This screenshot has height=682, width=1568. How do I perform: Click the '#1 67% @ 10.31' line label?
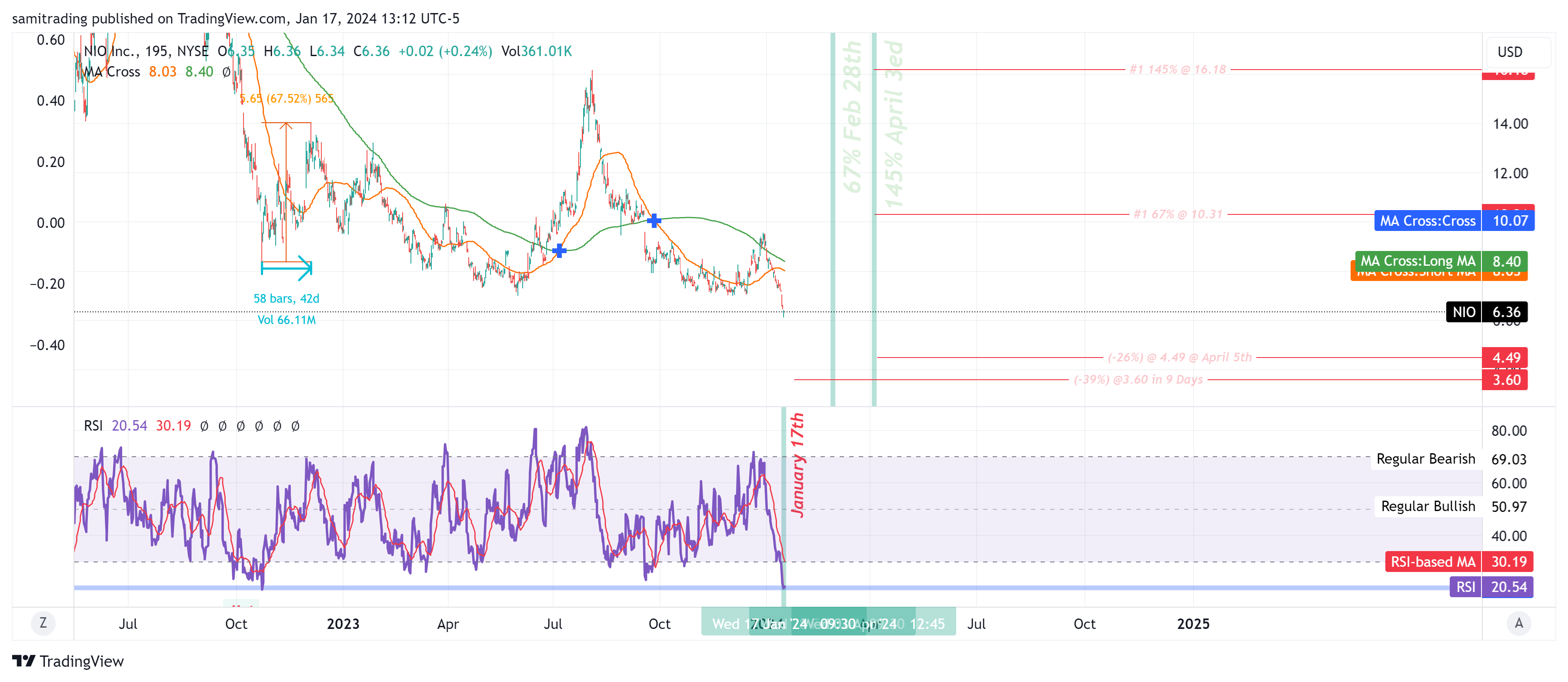(1178, 214)
